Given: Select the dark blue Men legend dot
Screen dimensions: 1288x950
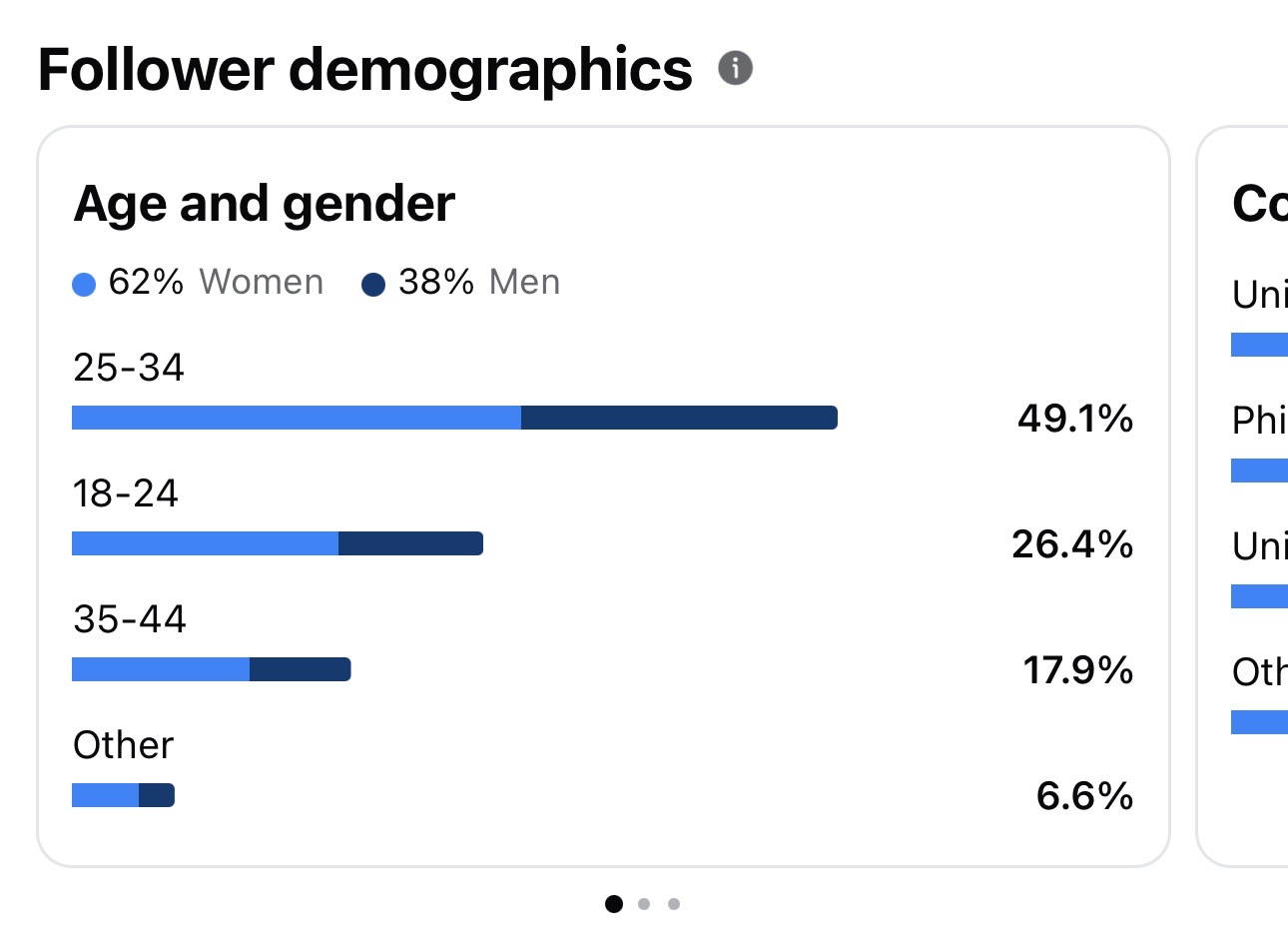Looking at the screenshot, I should [x=373, y=285].
